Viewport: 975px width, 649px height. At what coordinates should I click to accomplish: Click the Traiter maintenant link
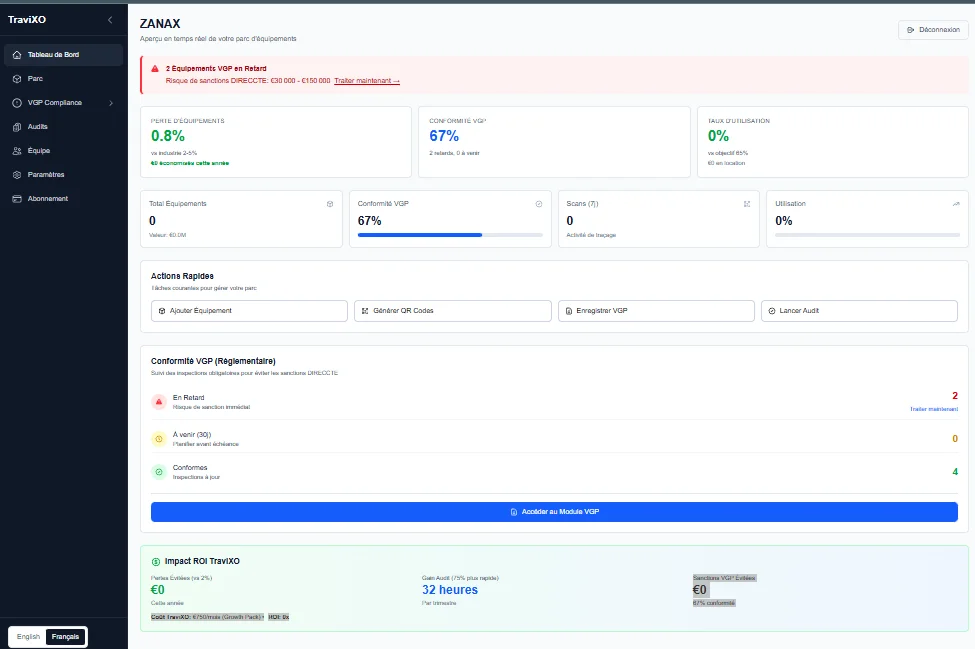tap(365, 80)
